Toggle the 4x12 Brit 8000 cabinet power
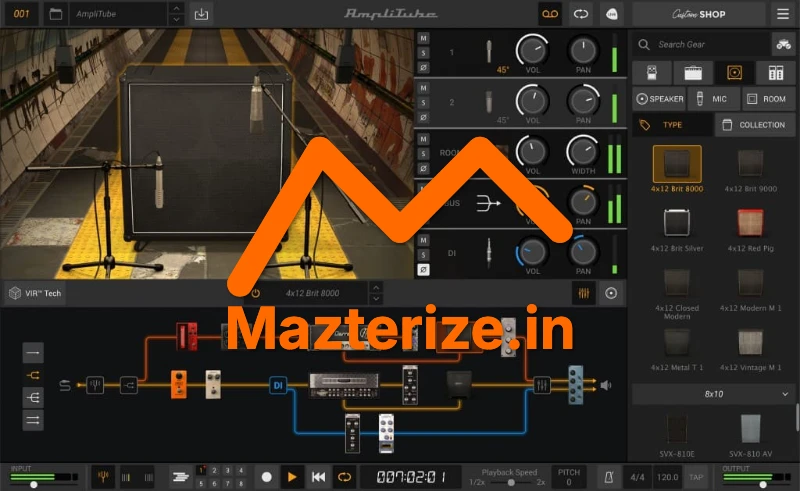Screen dimensions: 800x491 (256, 293)
